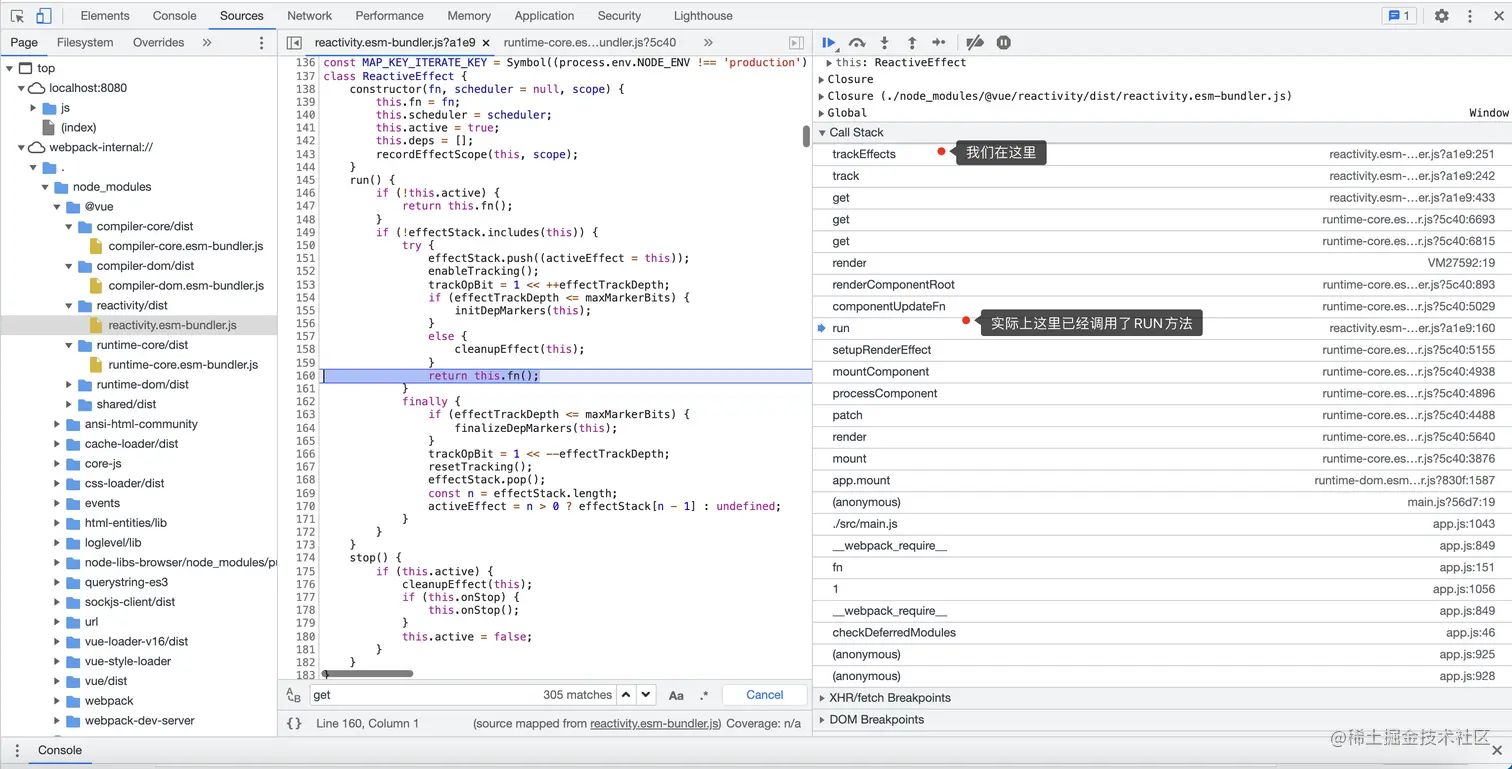Click the vertical scrollbar thumb of code editor
1512x769 pixels.
[x=806, y=136]
